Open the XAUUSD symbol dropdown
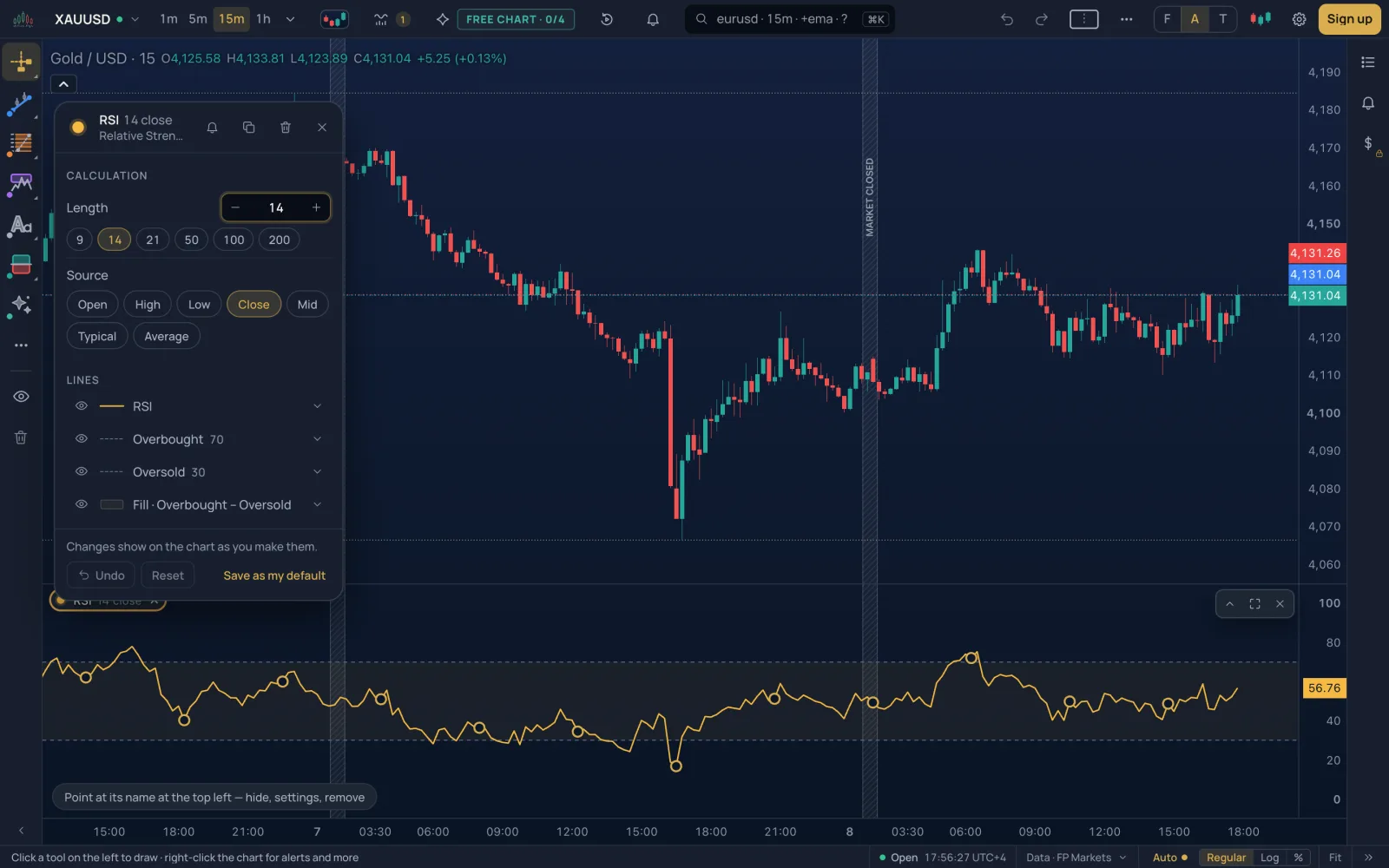Screen dimensions: 1389x868 click(x=135, y=19)
